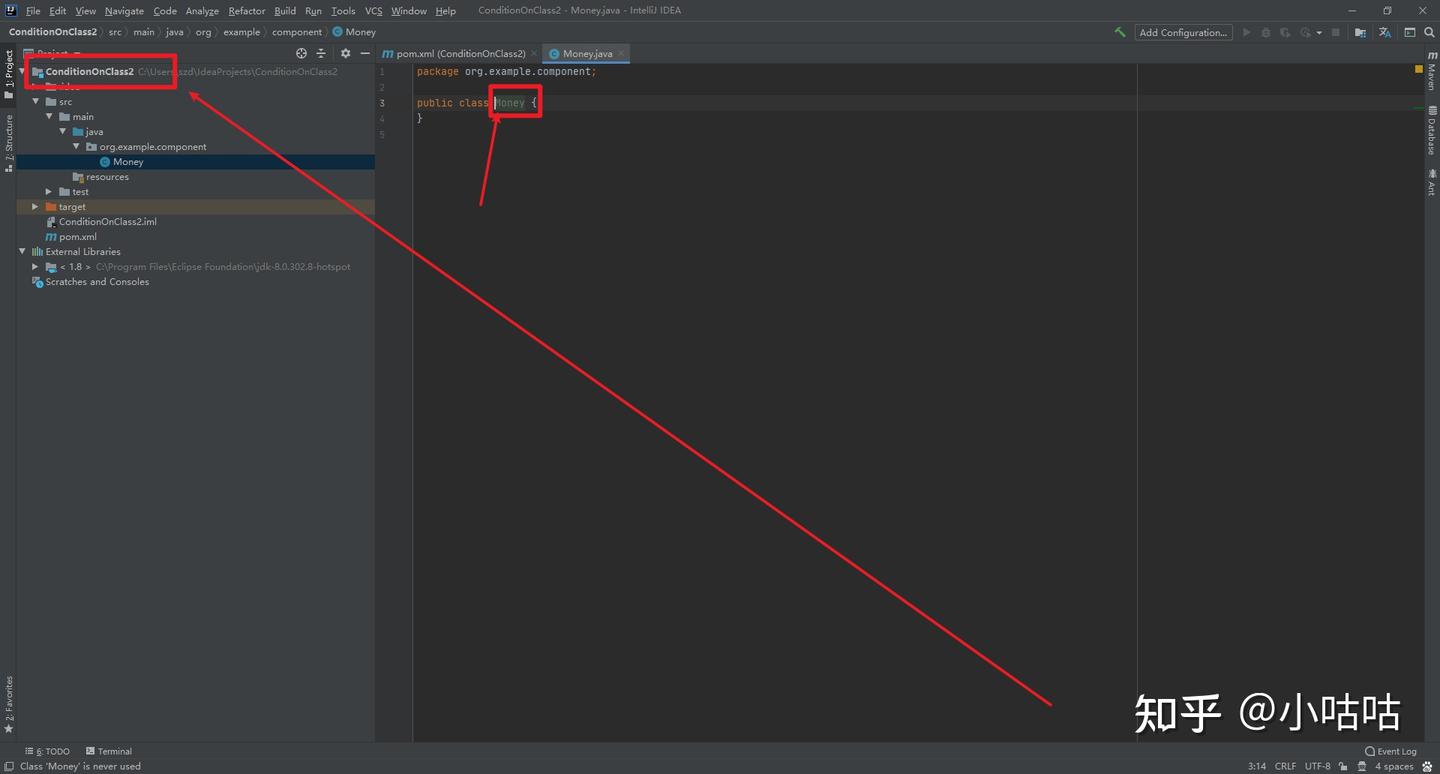The height and width of the screenshot is (774, 1440).
Task: Click the tool windows quick-access icon in status bar
Action: [8, 767]
